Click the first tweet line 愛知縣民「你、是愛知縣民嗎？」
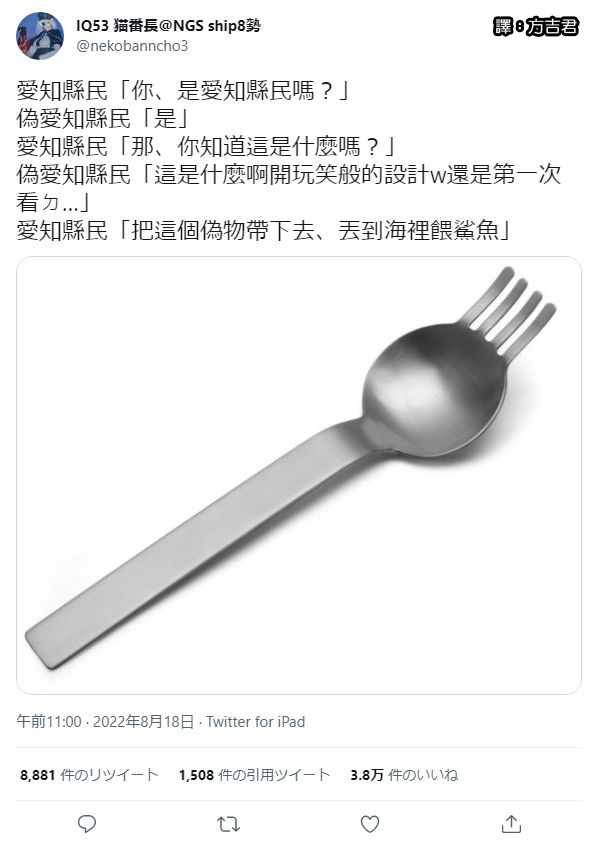Image resolution: width=598 pixels, height=848 pixels. [184, 90]
